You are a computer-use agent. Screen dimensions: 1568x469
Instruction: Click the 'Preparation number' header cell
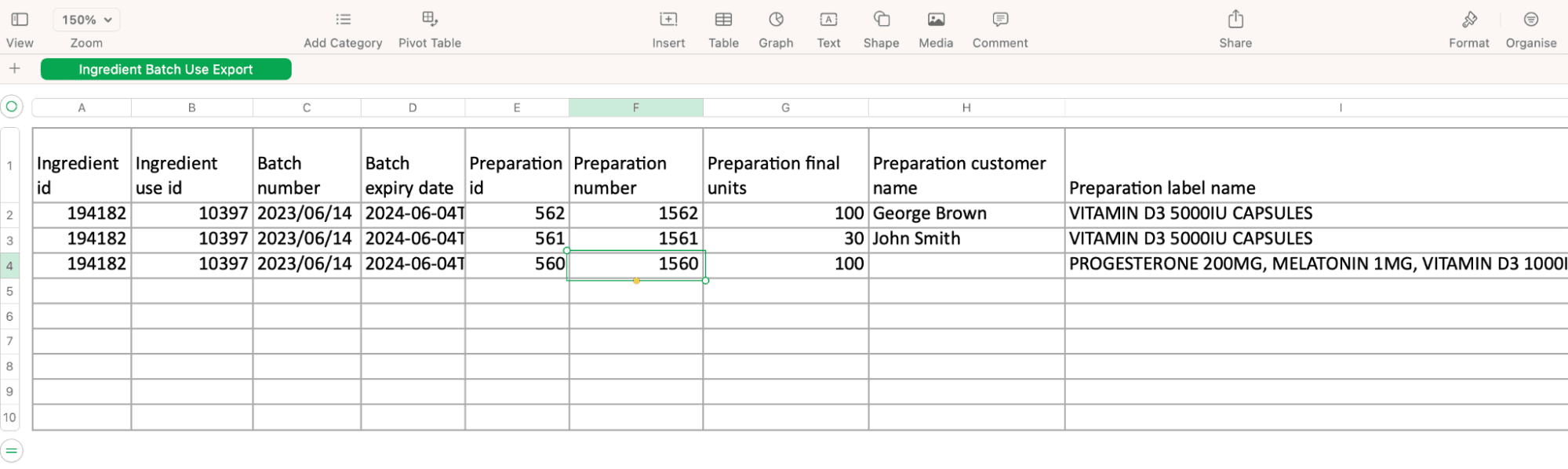pos(636,165)
